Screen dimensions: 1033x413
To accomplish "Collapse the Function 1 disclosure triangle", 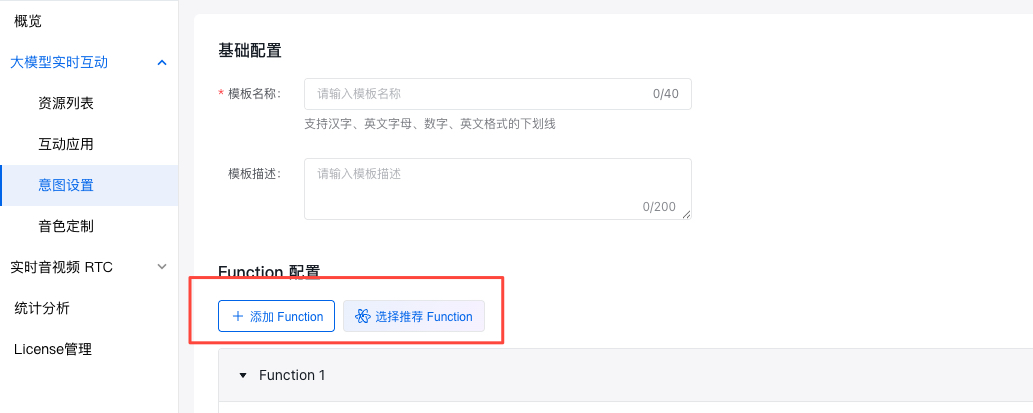I will point(242,376).
